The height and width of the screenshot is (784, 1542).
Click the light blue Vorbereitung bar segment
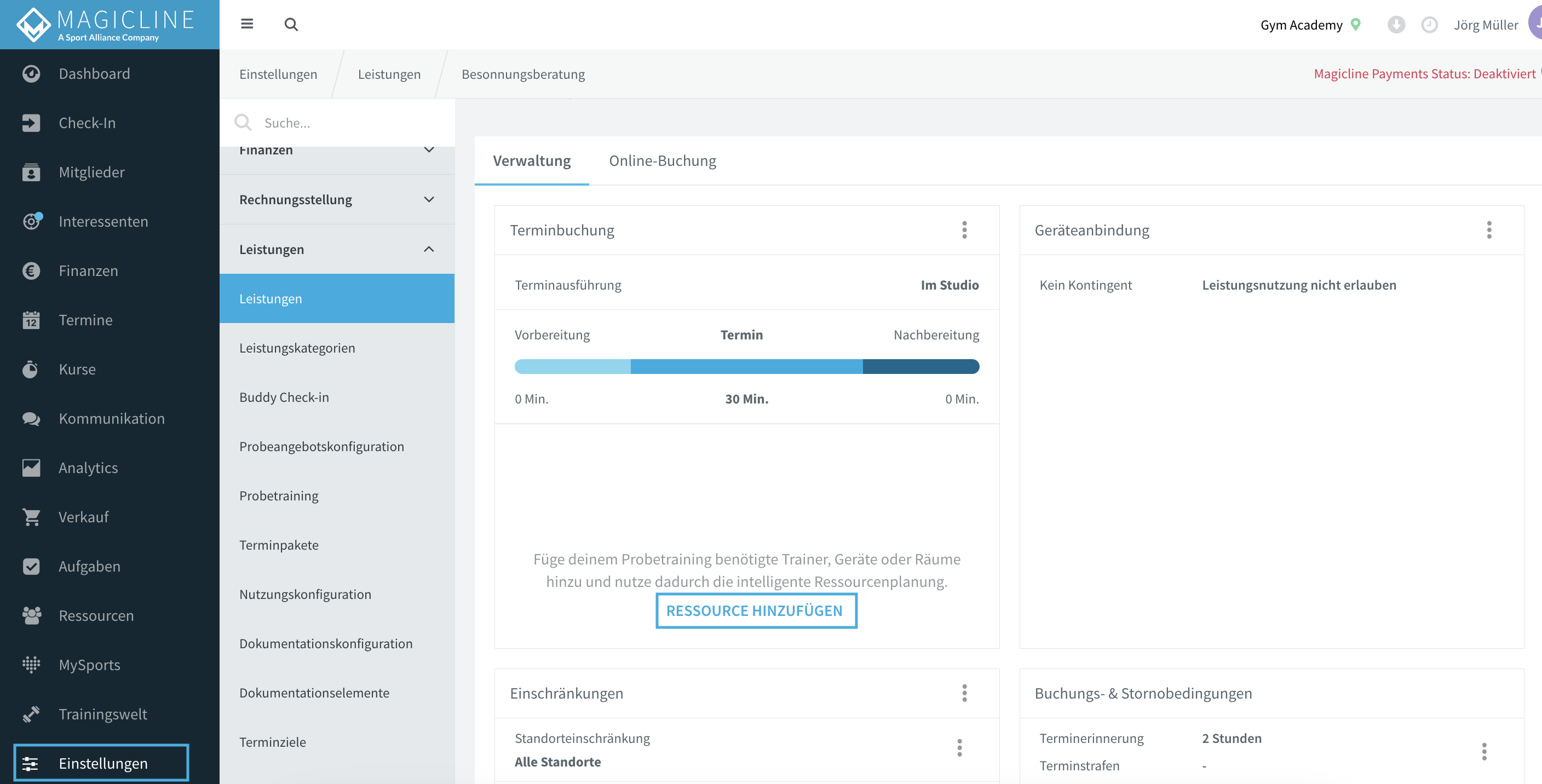point(572,366)
